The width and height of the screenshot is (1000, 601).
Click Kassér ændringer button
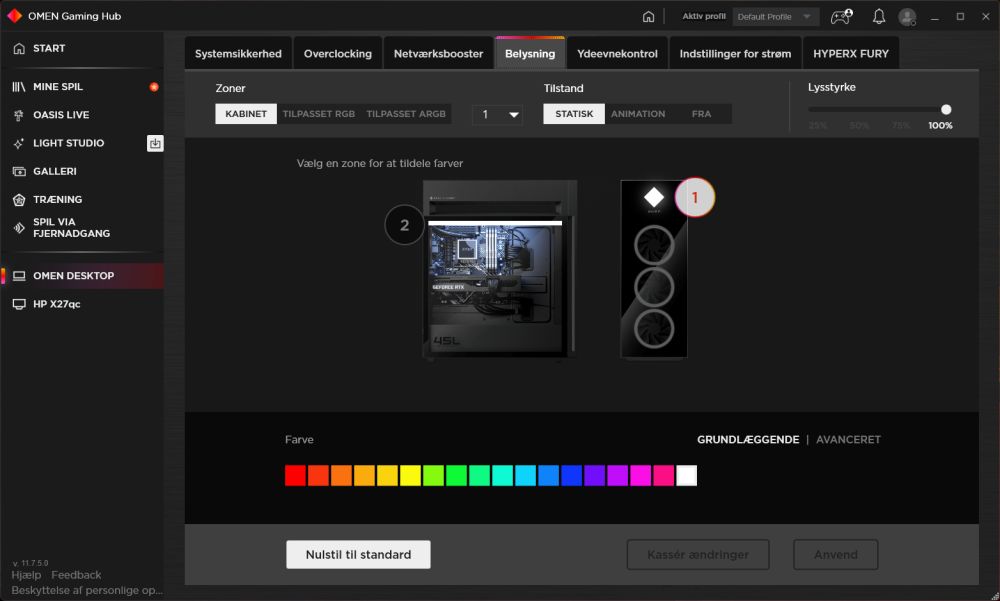coord(698,554)
